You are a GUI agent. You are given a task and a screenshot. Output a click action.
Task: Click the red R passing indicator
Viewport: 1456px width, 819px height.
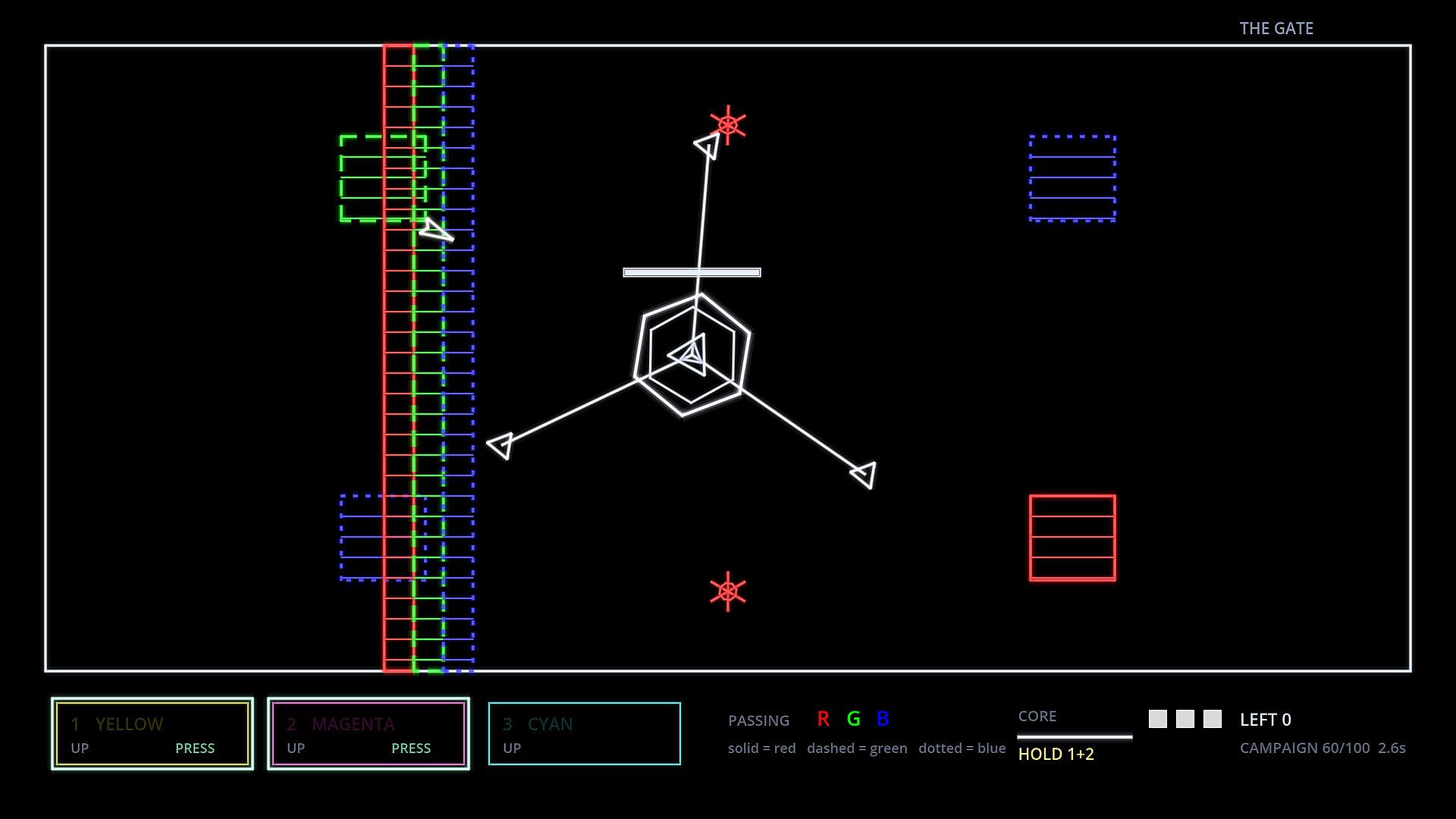pyautogui.click(x=824, y=719)
